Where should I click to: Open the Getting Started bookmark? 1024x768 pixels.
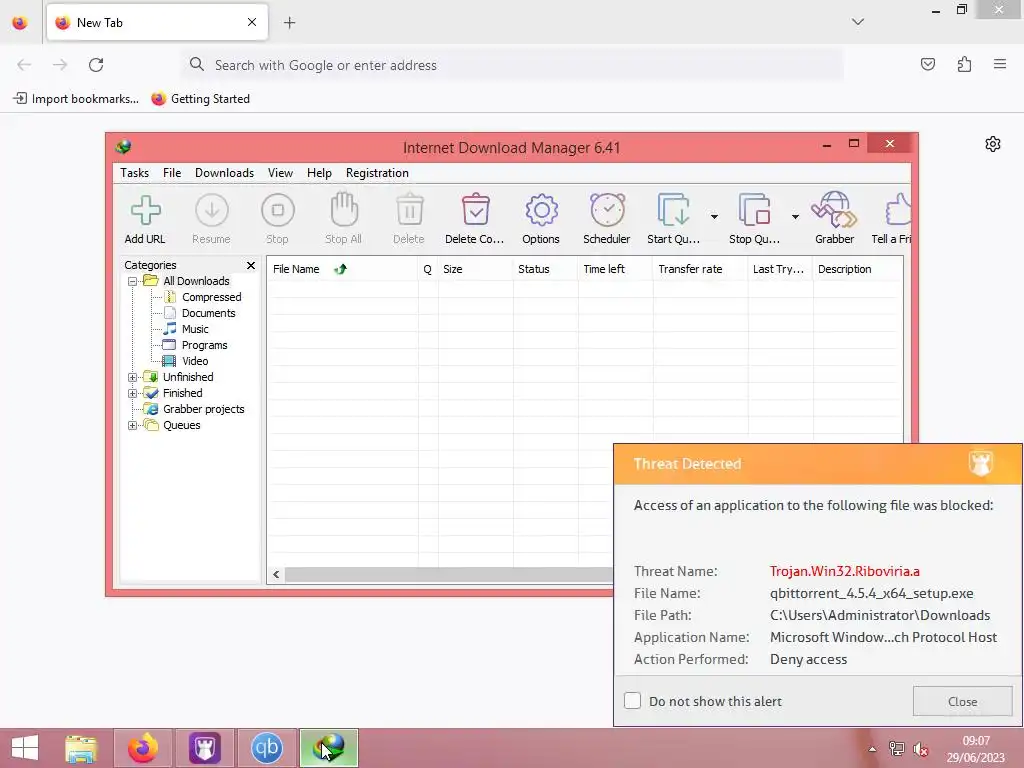tap(200, 99)
